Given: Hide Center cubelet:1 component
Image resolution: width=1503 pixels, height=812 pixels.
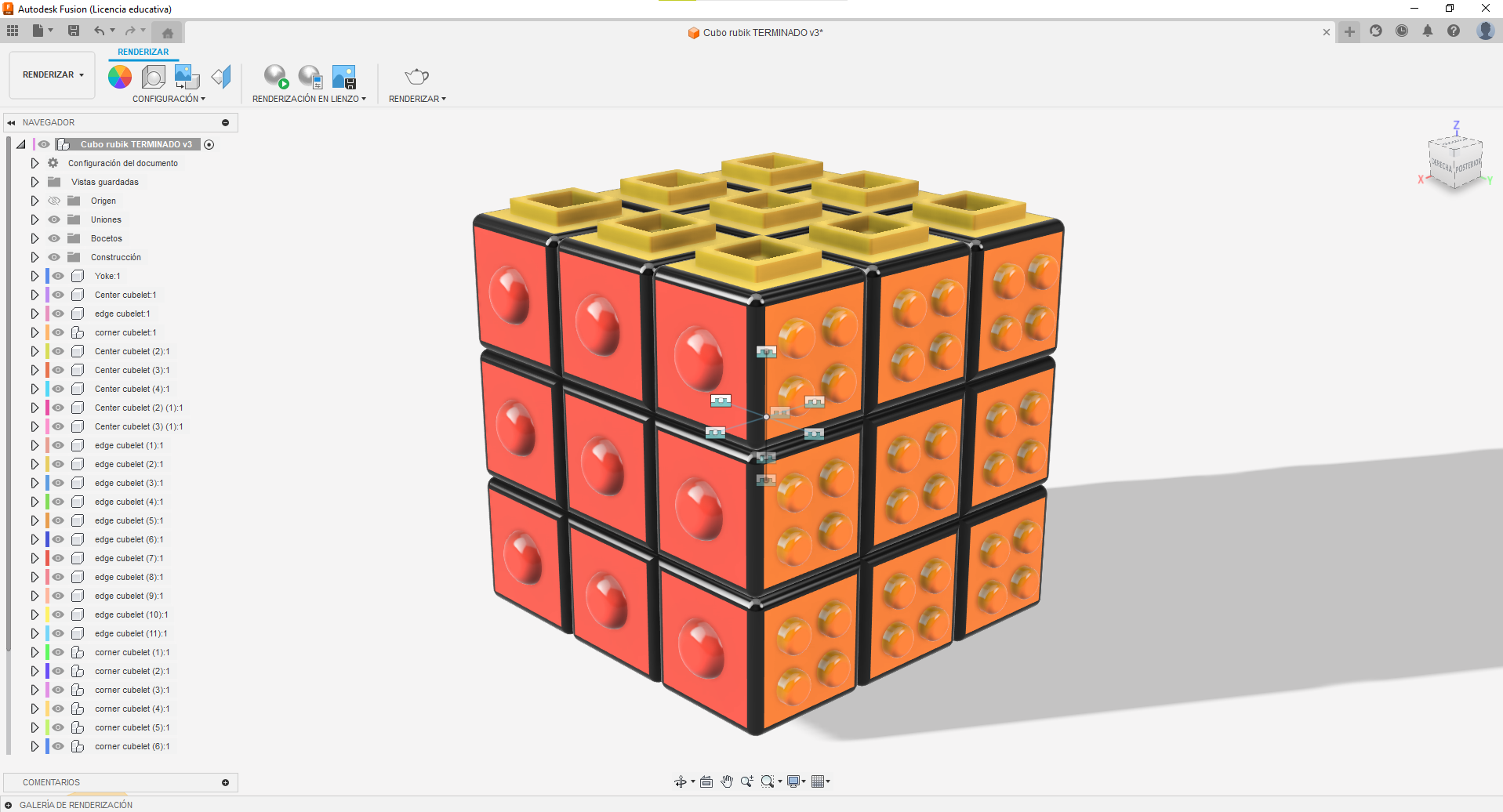Looking at the screenshot, I should click(58, 295).
